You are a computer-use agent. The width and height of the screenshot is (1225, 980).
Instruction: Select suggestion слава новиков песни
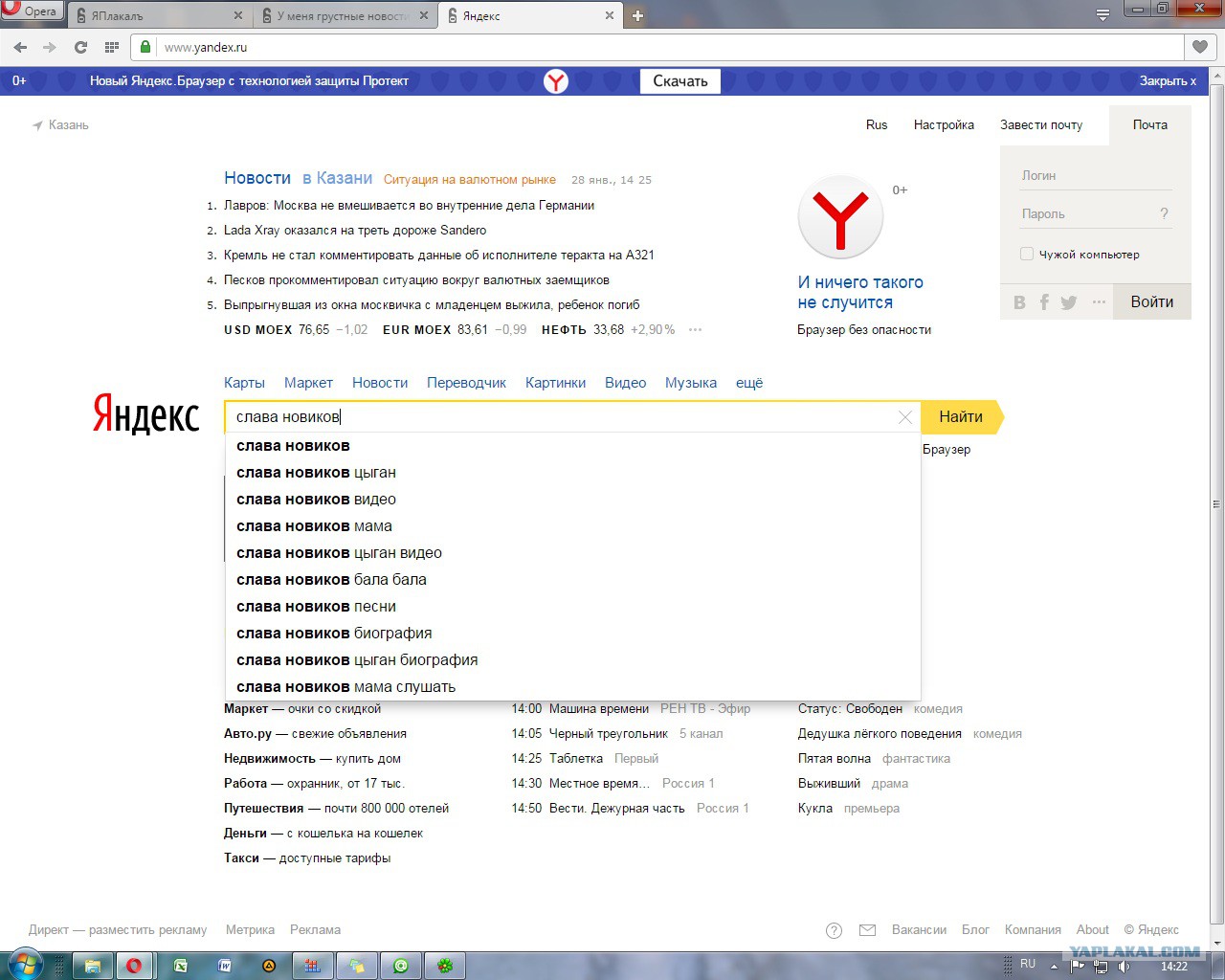573,607
